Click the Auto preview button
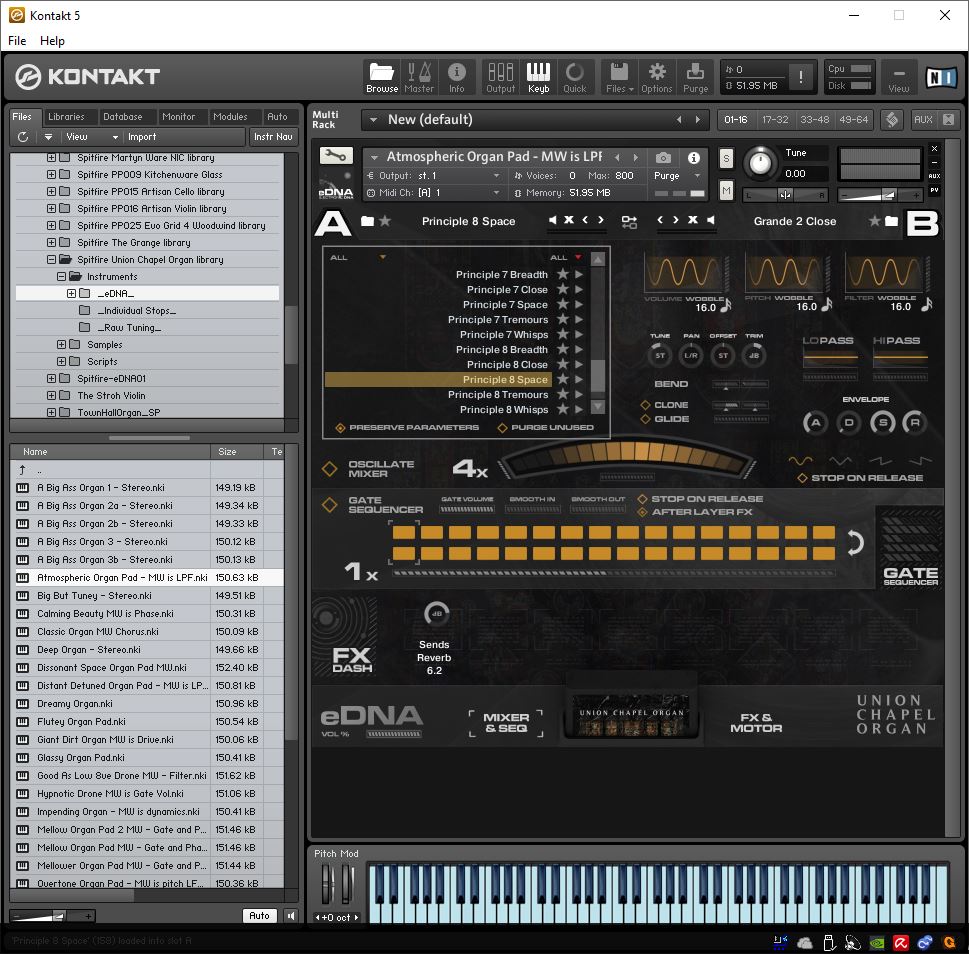Viewport: 969px width, 954px height. [x=259, y=916]
